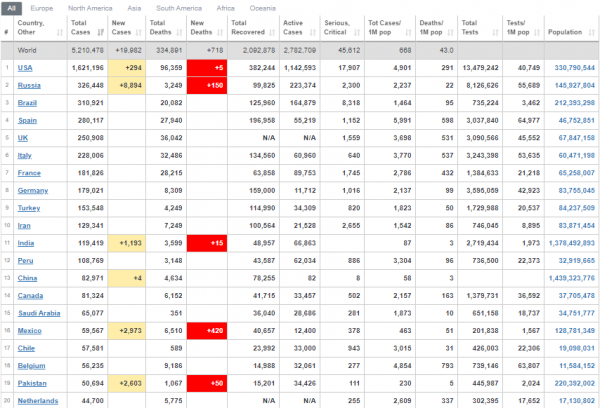Sort by Population arrows icon
Screen dimensions: 600x408
[x=592, y=33]
